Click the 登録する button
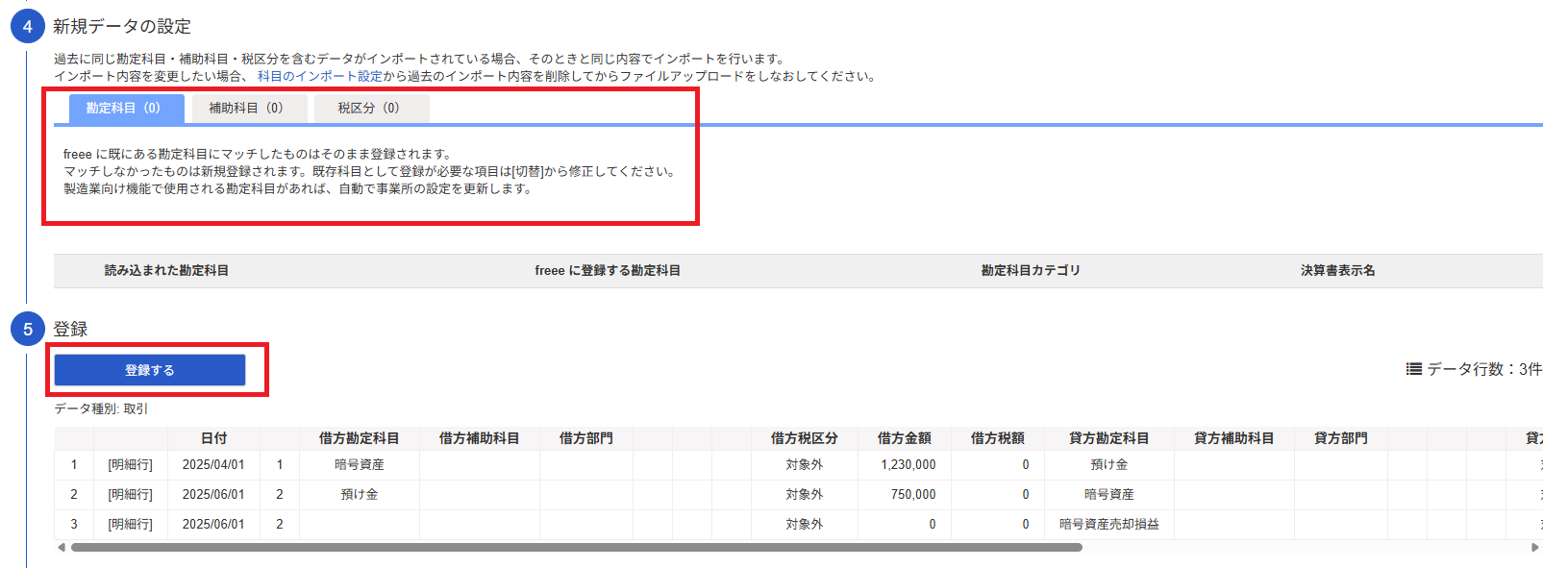This screenshot has height=568, width=1568. tap(150, 370)
